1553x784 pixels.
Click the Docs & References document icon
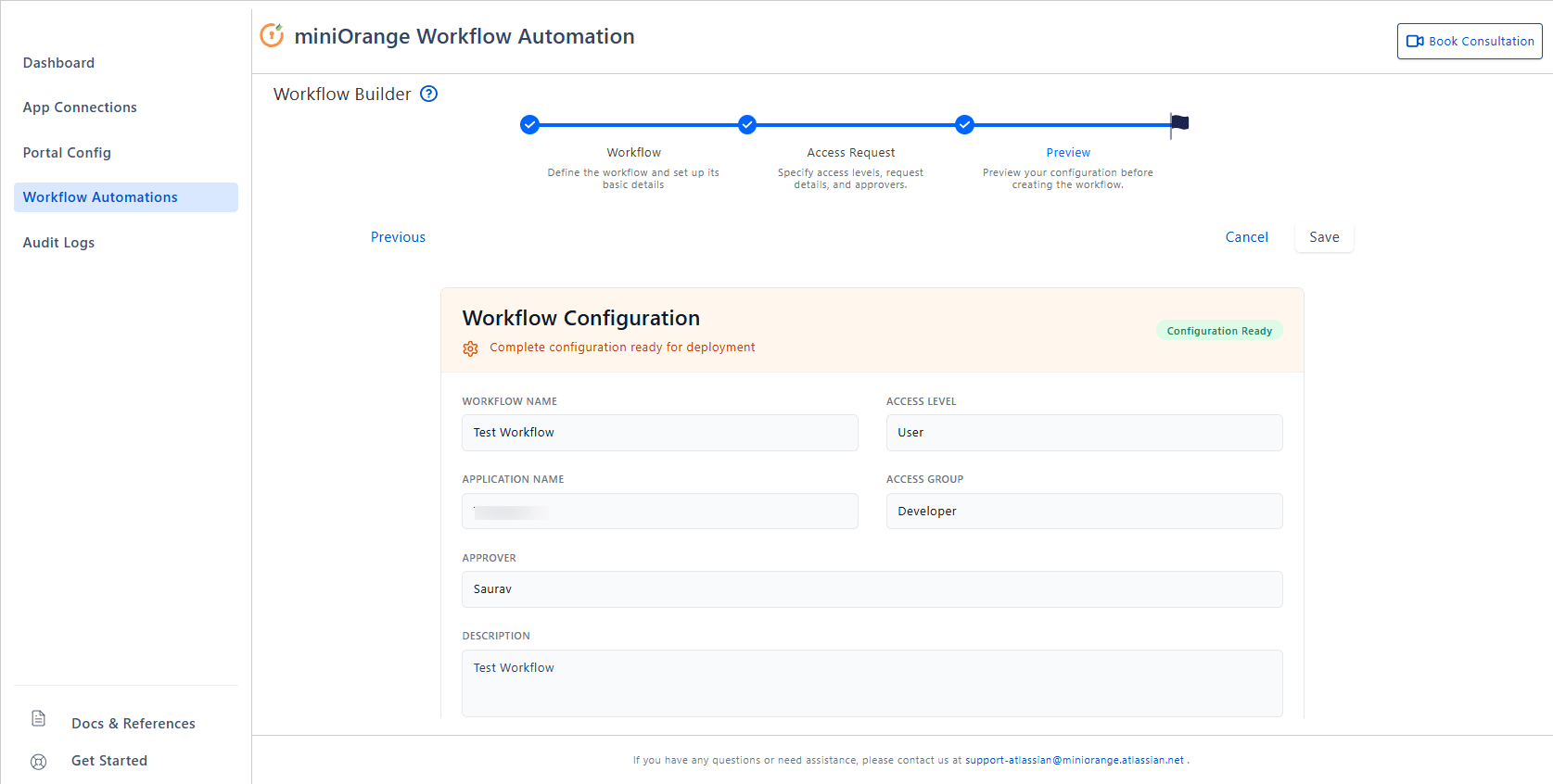pyautogui.click(x=38, y=718)
